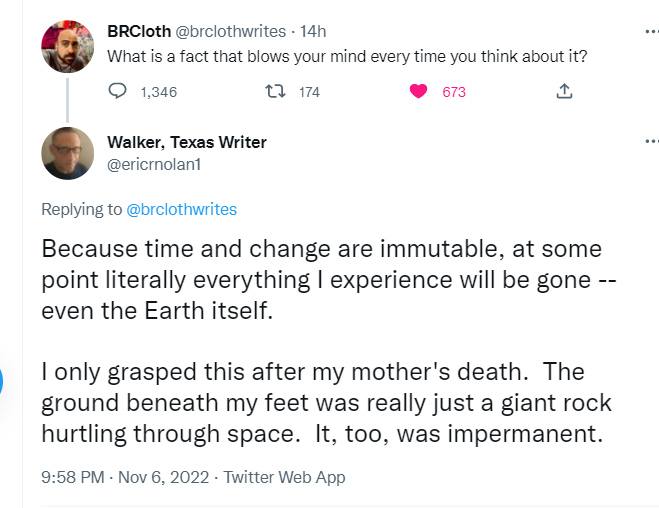Click the 1,346 replies count
Viewport: 659px width, 508px height.
159,92
